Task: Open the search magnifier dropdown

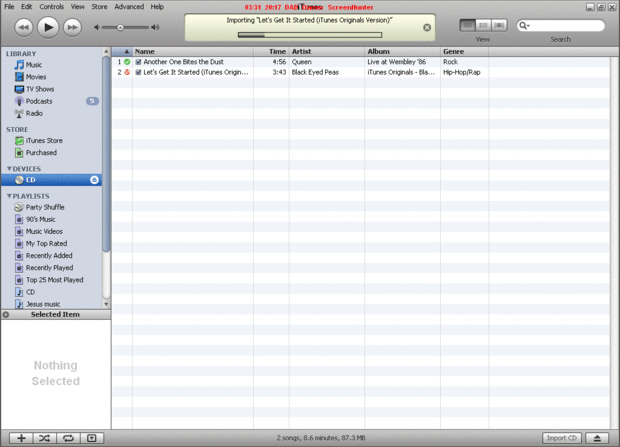Action: 524,25
